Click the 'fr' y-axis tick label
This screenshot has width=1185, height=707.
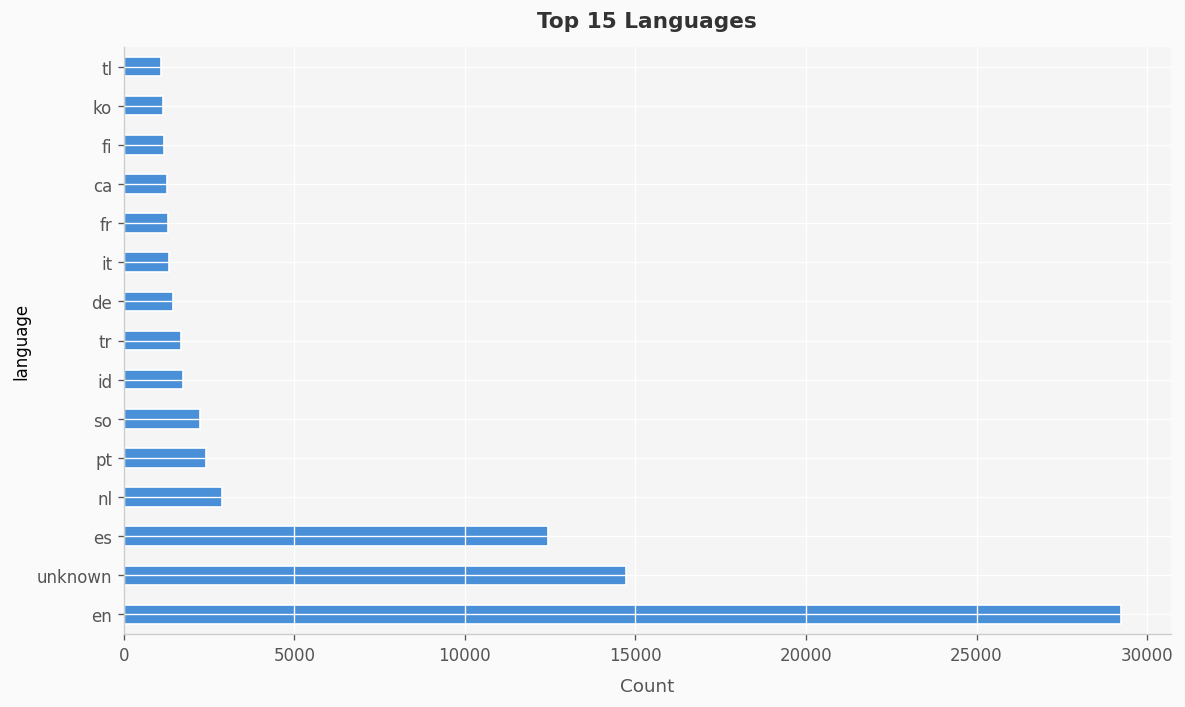click(105, 225)
